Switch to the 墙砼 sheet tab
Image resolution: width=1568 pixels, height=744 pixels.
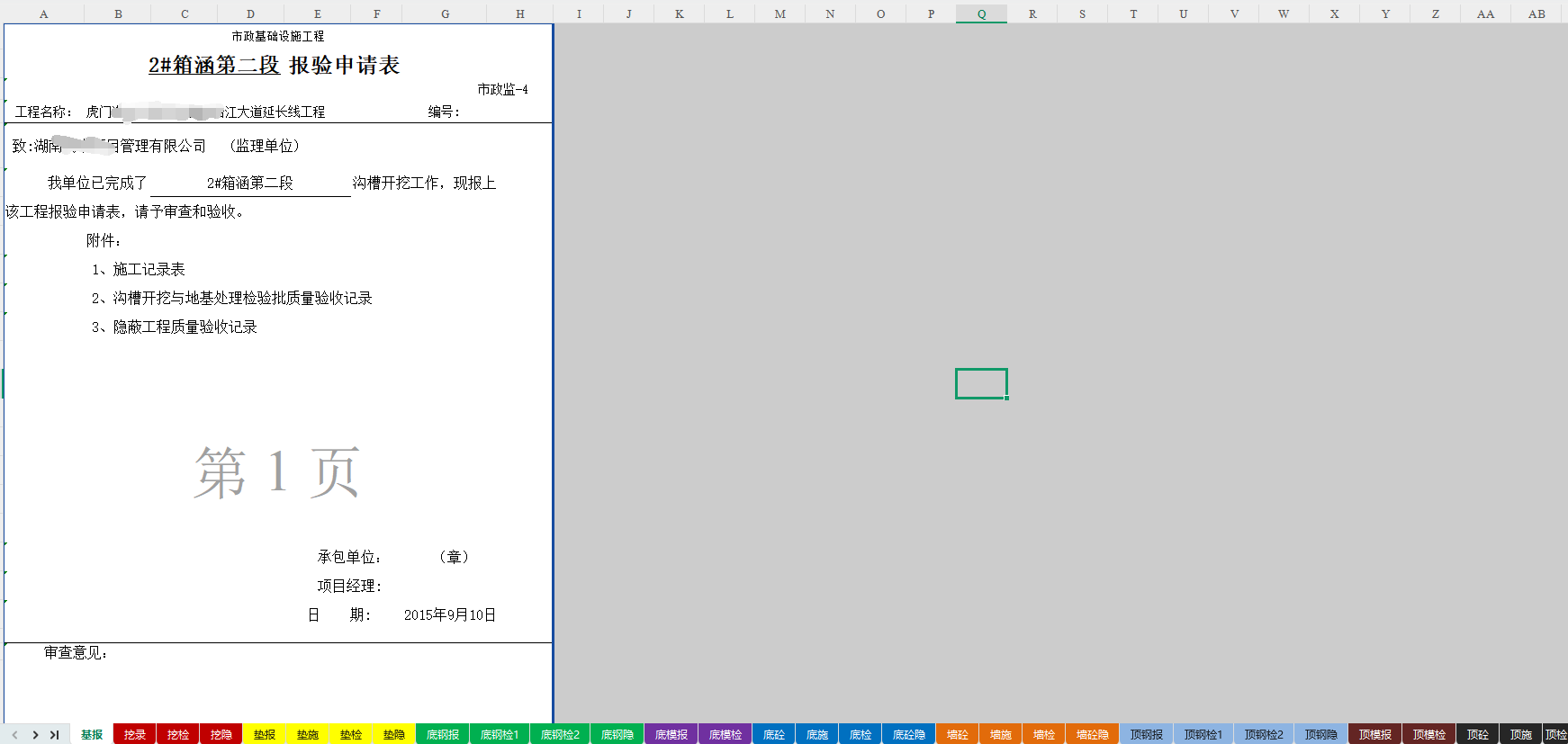pos(958,735)
